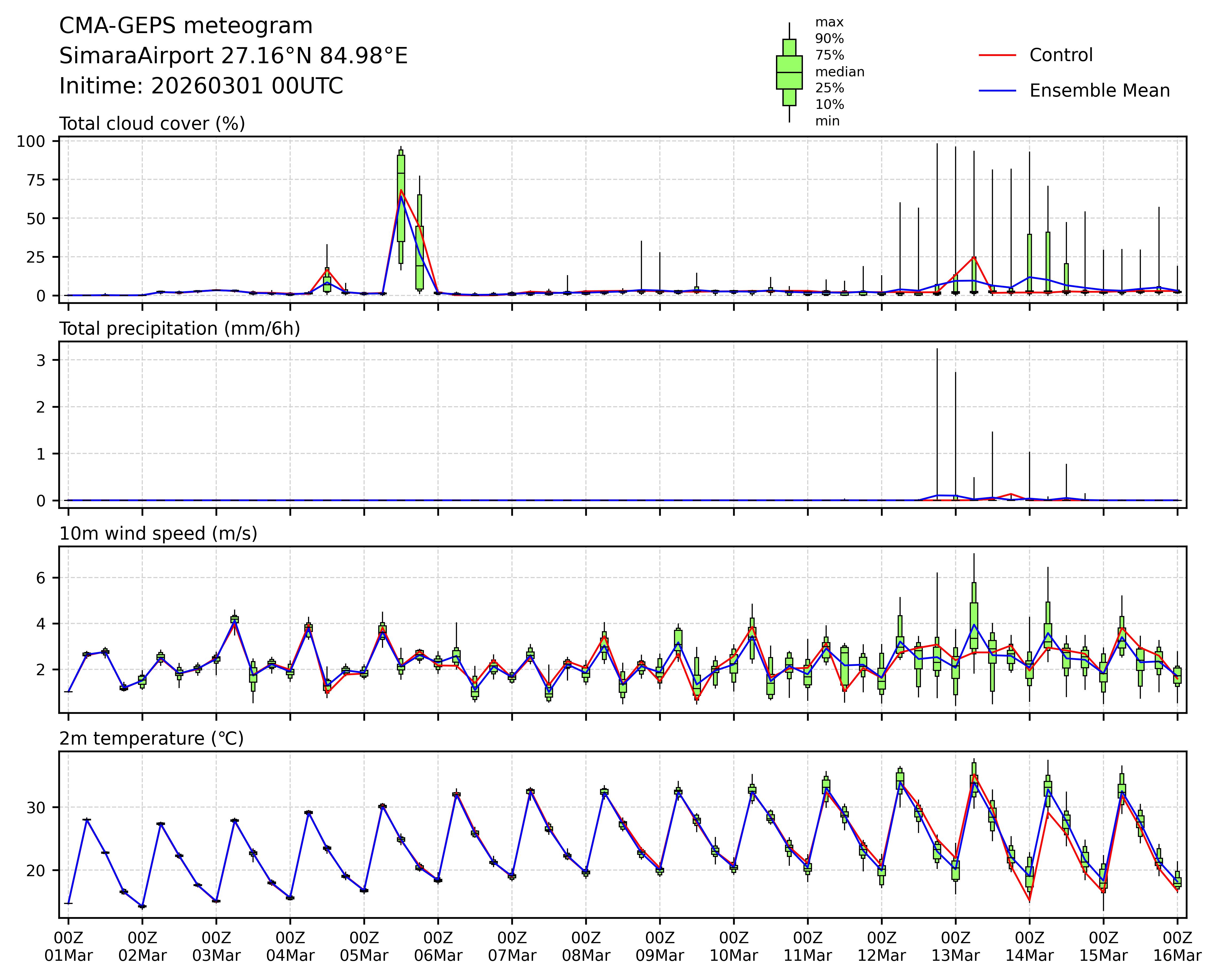Click the SimaraAirport location text
The width and height of the screenshot is (1218, 980).
233,57
